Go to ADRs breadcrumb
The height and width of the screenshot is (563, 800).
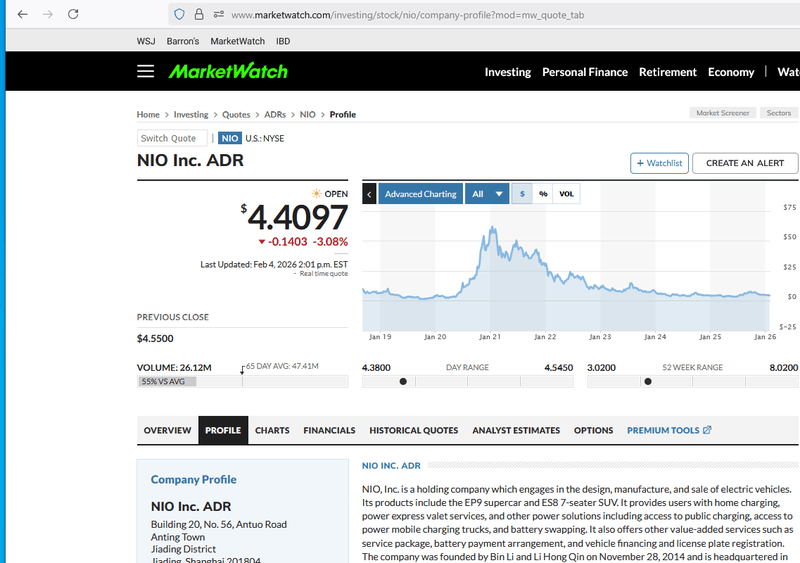pyautogui.click(x=275, y=114)
